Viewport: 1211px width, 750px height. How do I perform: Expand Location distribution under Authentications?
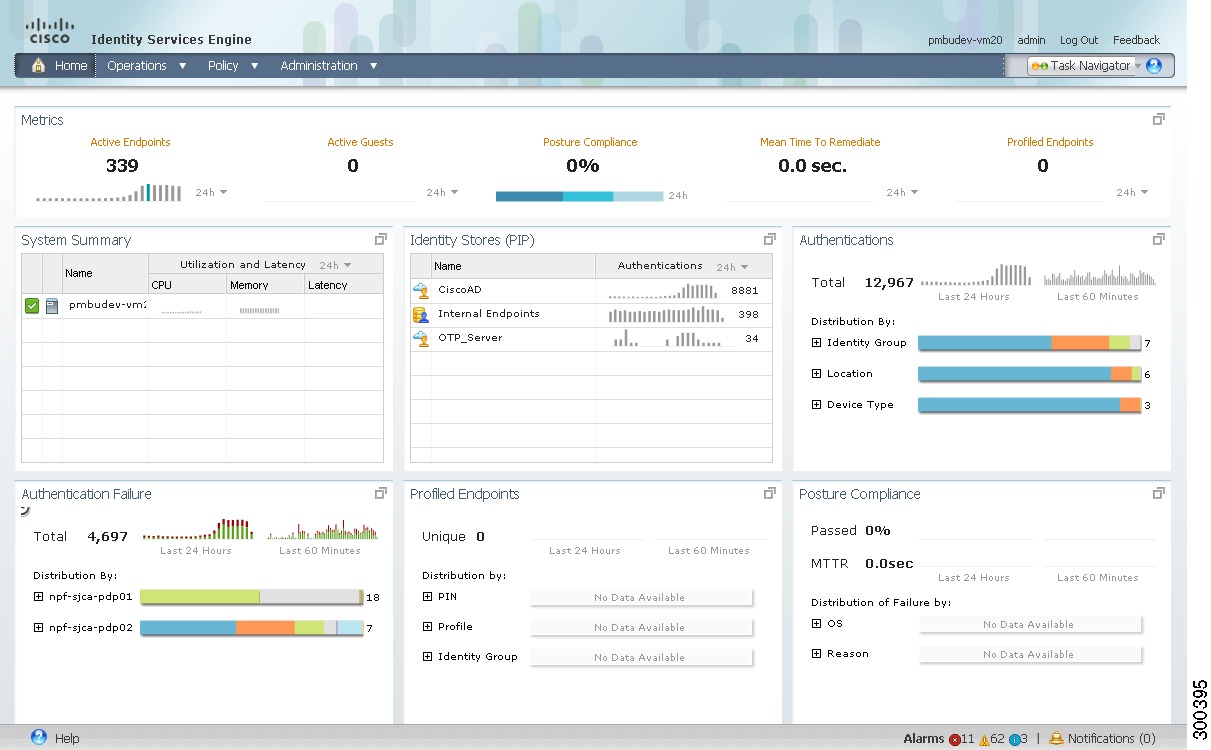(x=816, y=374)
